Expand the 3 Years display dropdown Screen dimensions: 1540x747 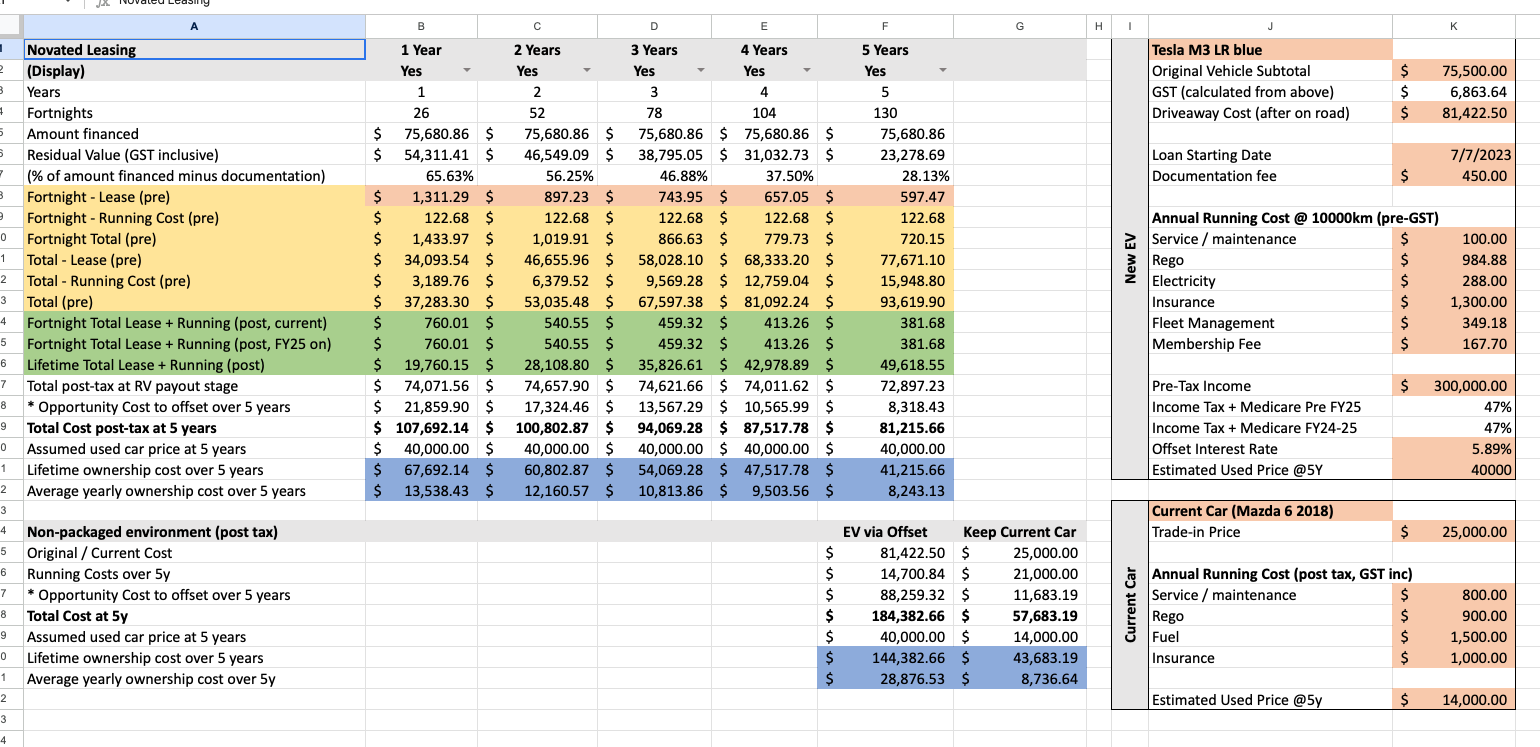(700, 71)
